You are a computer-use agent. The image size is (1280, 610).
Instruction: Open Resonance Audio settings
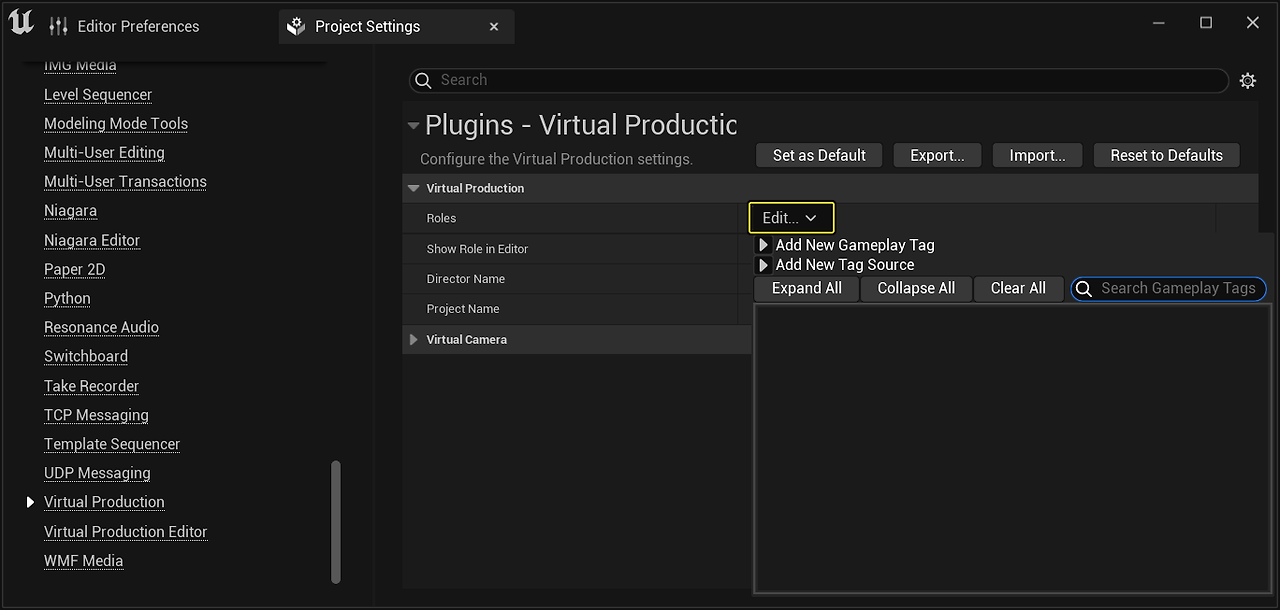tap(101, 328)
